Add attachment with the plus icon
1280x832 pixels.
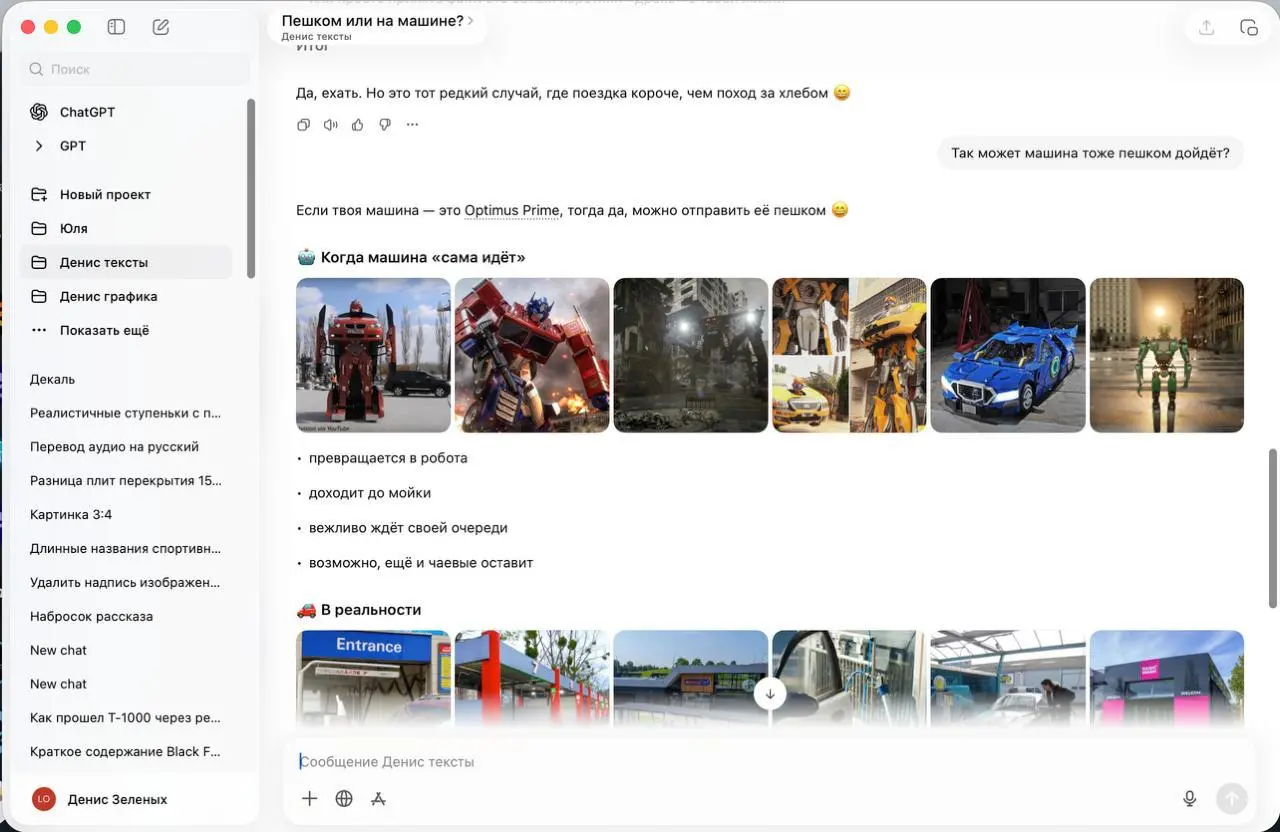click(x=310, y=798)
